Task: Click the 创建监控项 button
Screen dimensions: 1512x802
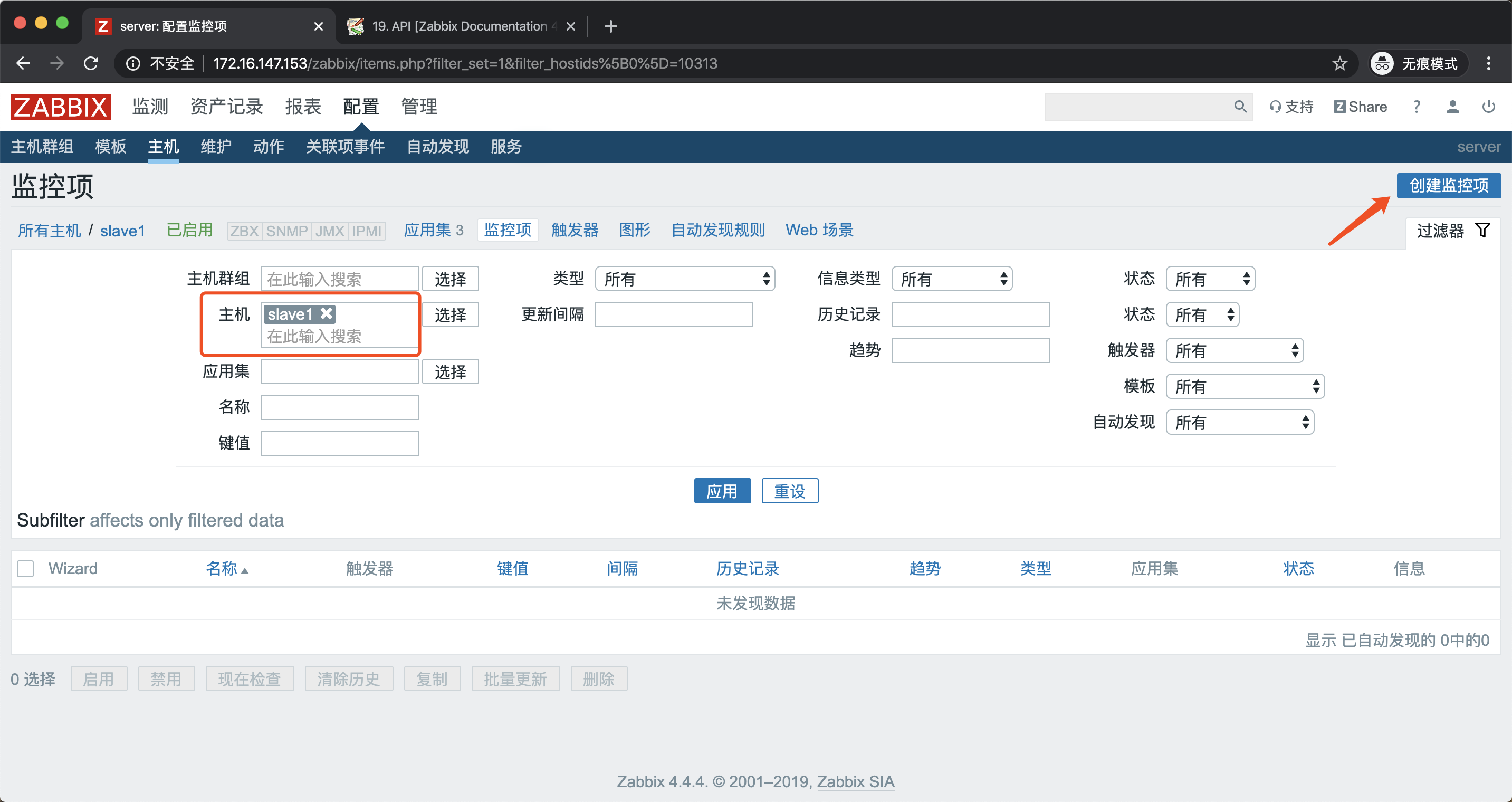Action: [1448, 186]
